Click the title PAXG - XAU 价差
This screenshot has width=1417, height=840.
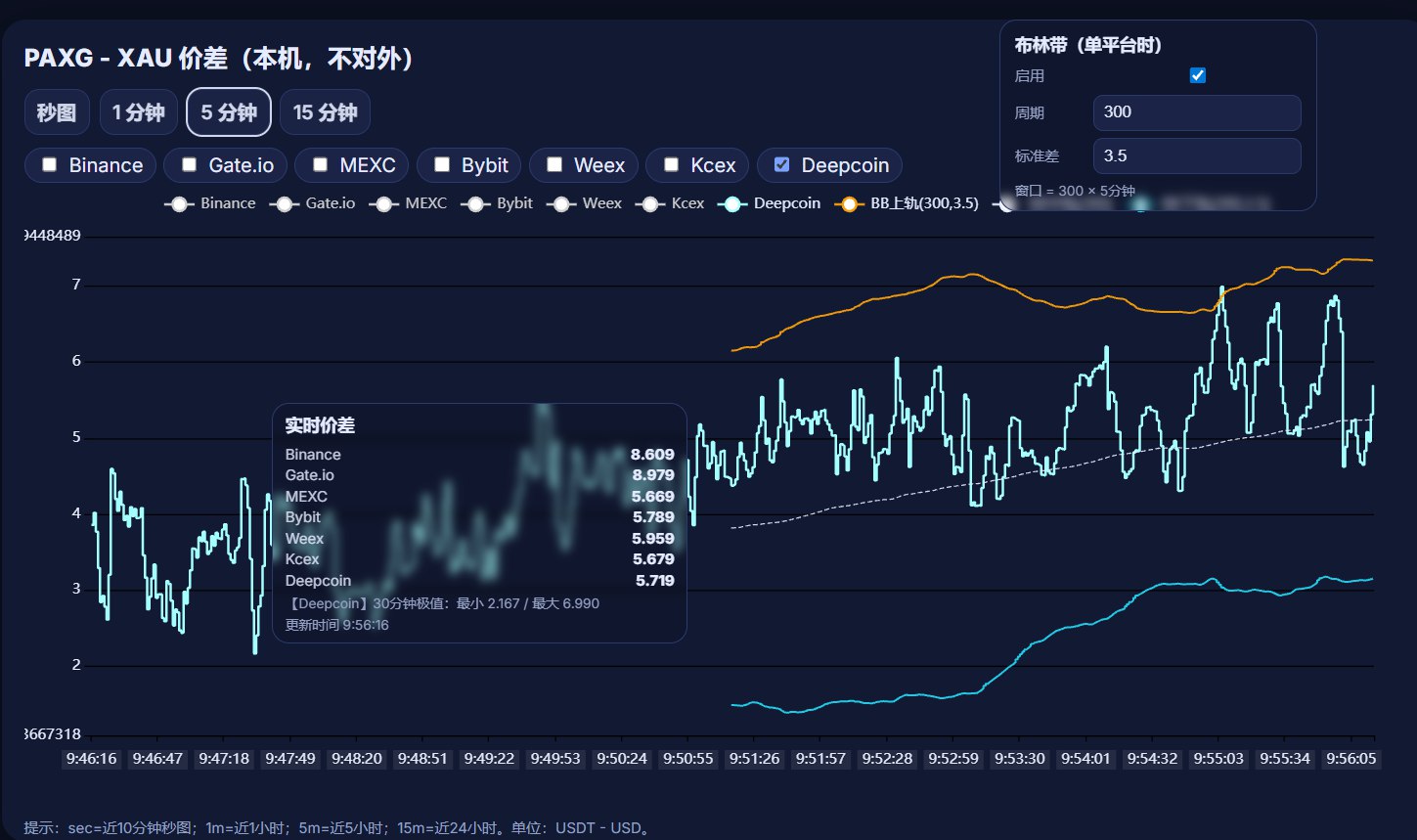click(x=220, y=59)
